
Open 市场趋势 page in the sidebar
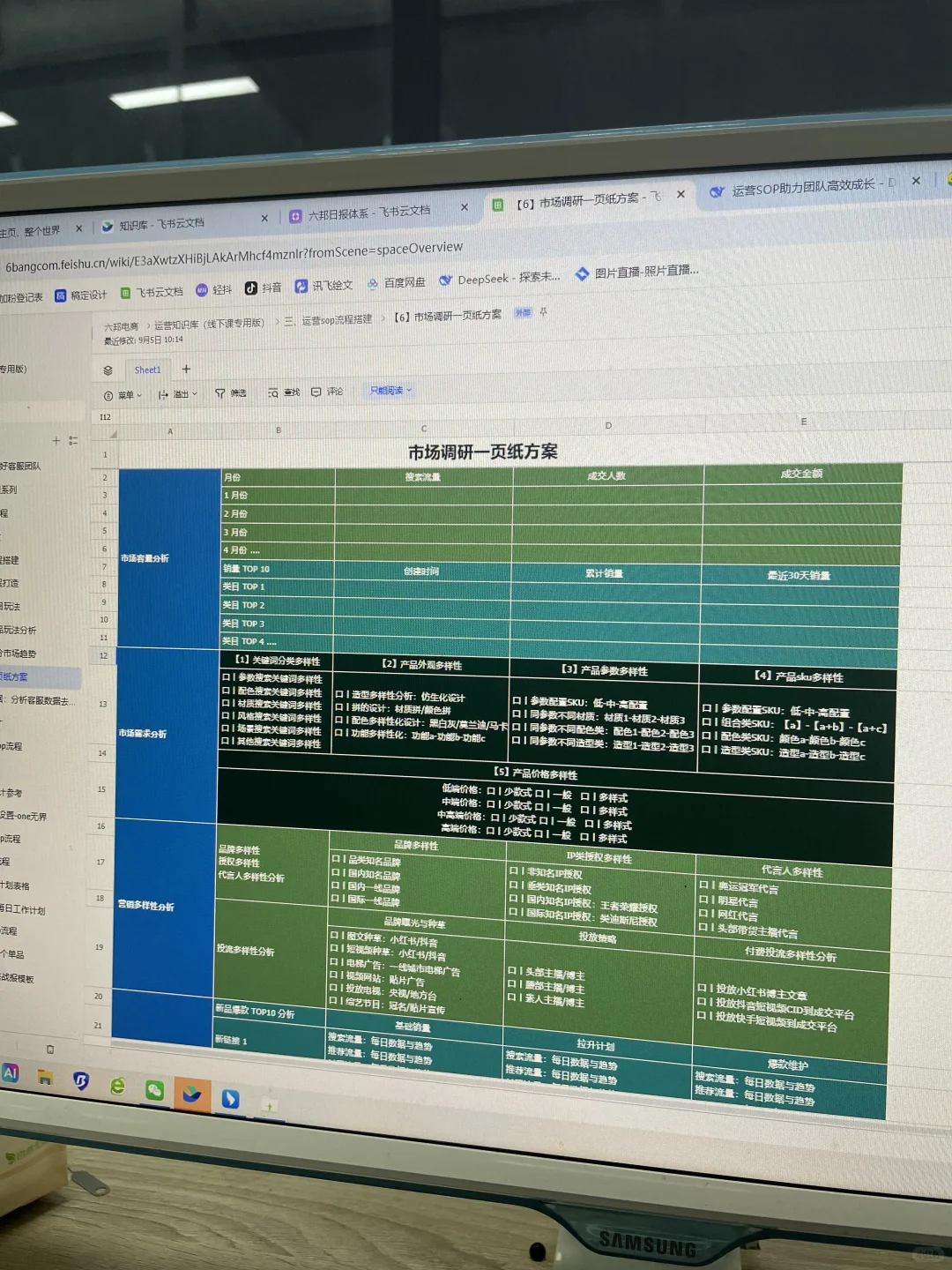tap(19, 654)
